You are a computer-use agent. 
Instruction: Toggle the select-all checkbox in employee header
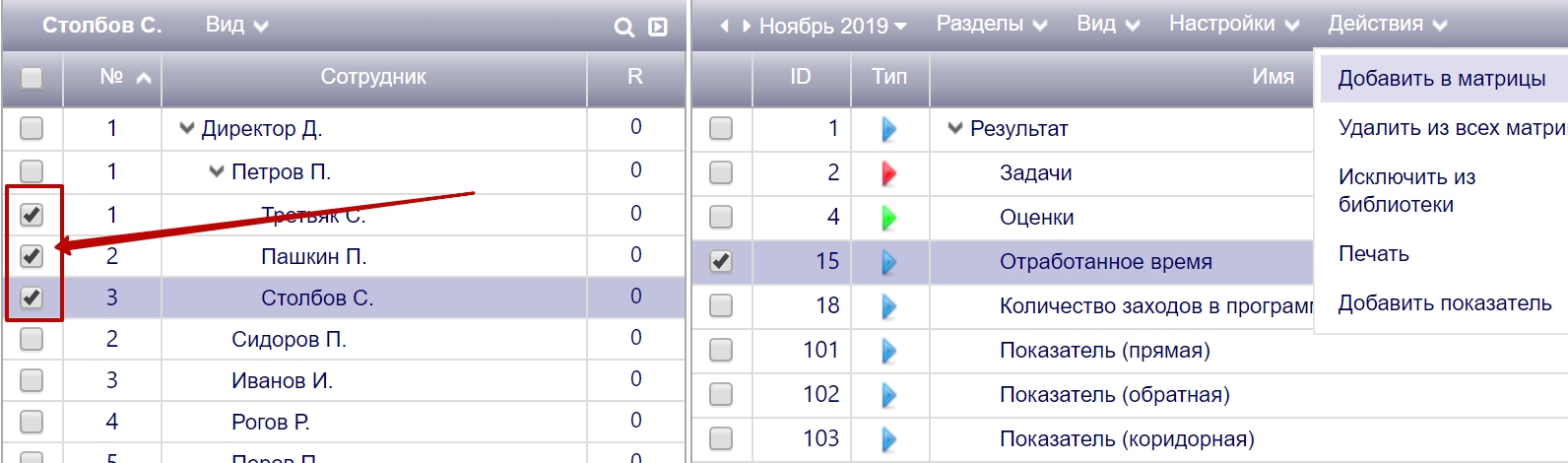[x=32, y=77]
